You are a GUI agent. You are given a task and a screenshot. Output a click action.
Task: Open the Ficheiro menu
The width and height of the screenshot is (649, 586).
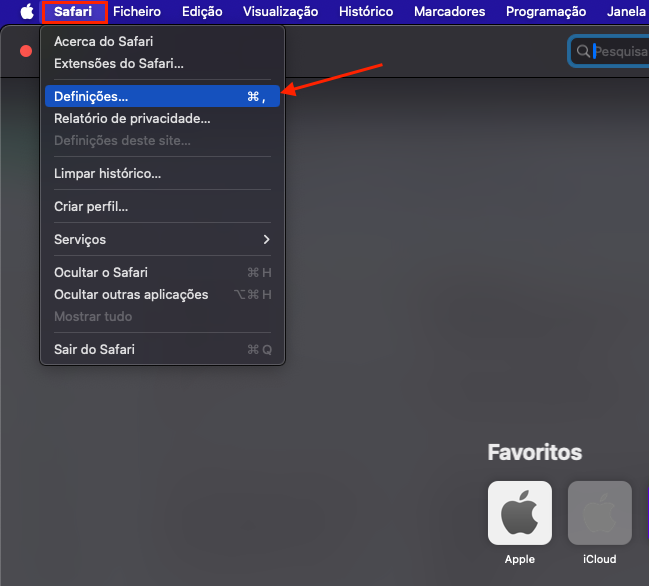(x=137, y=12)
